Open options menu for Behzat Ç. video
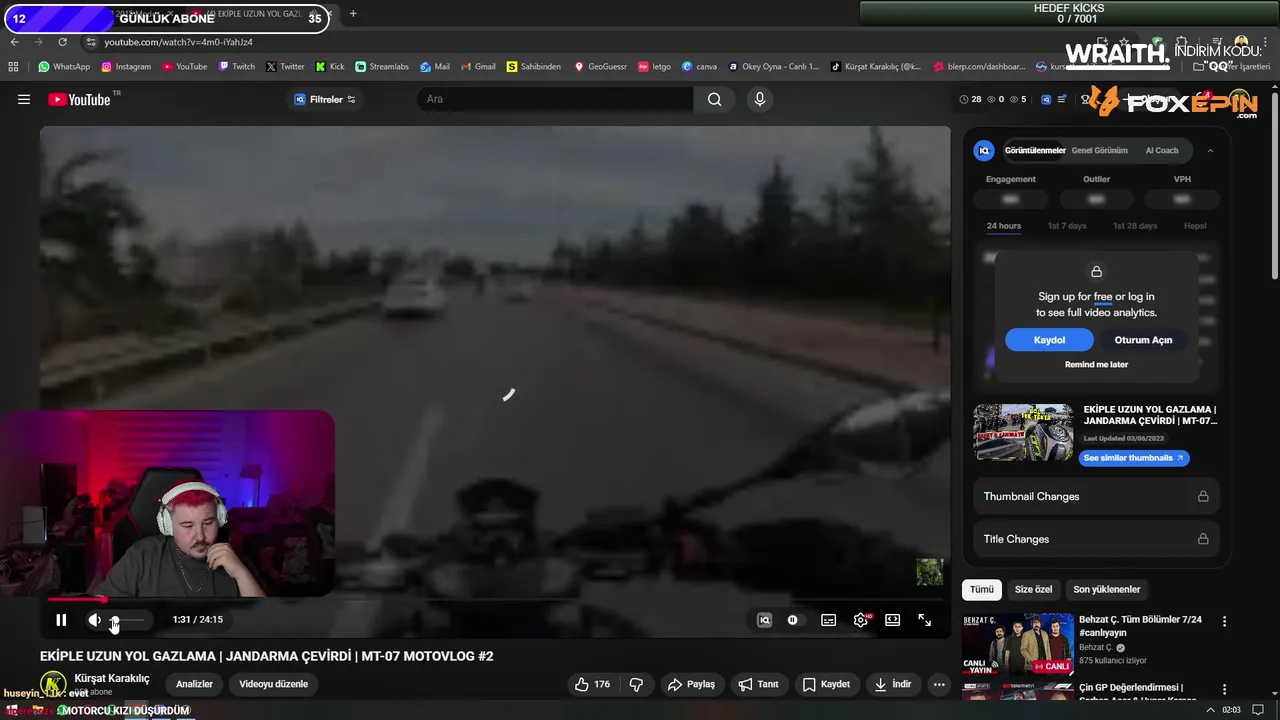This screenshot has height=720, width=1280. (1224, 621)
